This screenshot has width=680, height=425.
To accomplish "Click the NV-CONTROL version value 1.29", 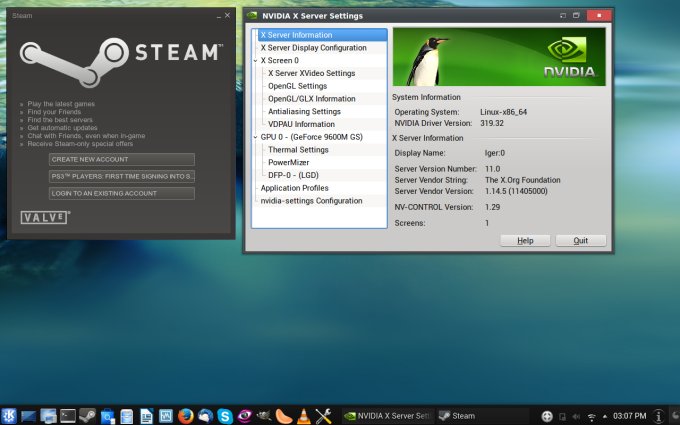I will point(493,207).
